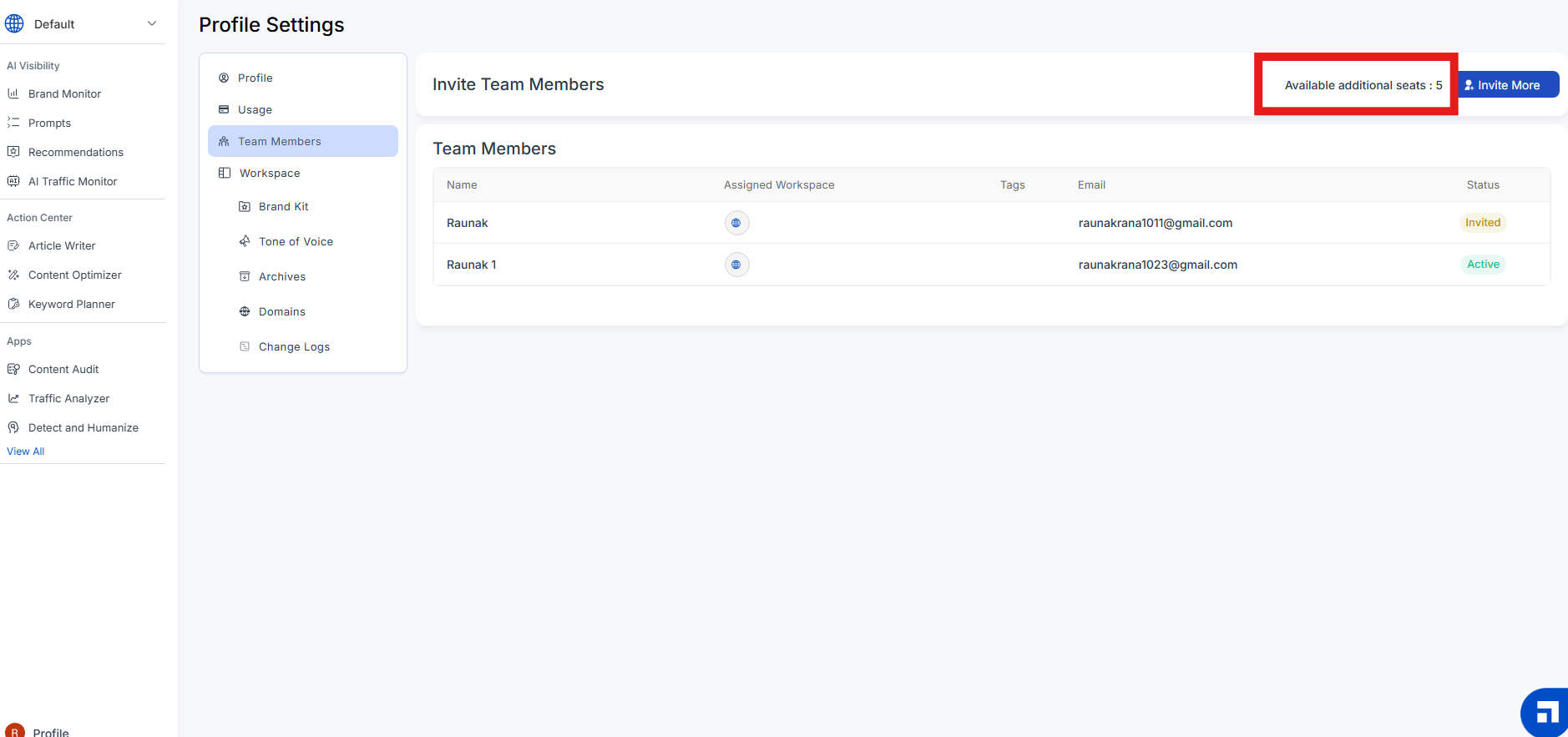This screenshot has height=737, width=1568.
Task: Open Change Logs under Workspace
Action: 294,346
